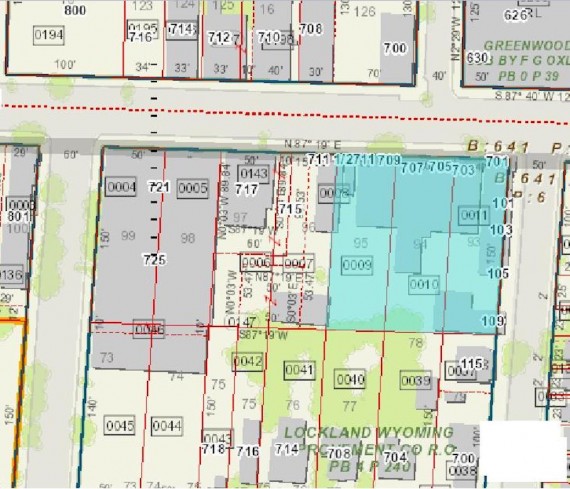570x489 pixels.
Task: Select address label 717
Action: click(x=246, y=189)
